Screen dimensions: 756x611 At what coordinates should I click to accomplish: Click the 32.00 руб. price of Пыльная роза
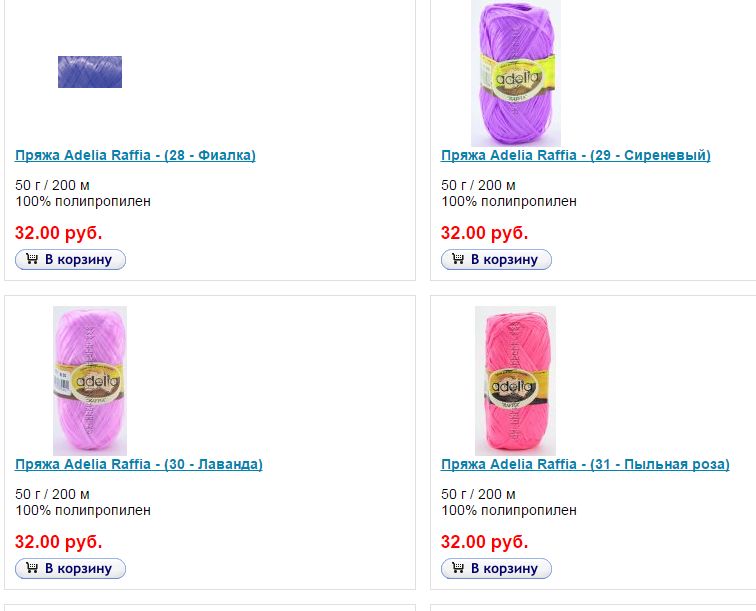pyautogui.click(x=485, y=542)
